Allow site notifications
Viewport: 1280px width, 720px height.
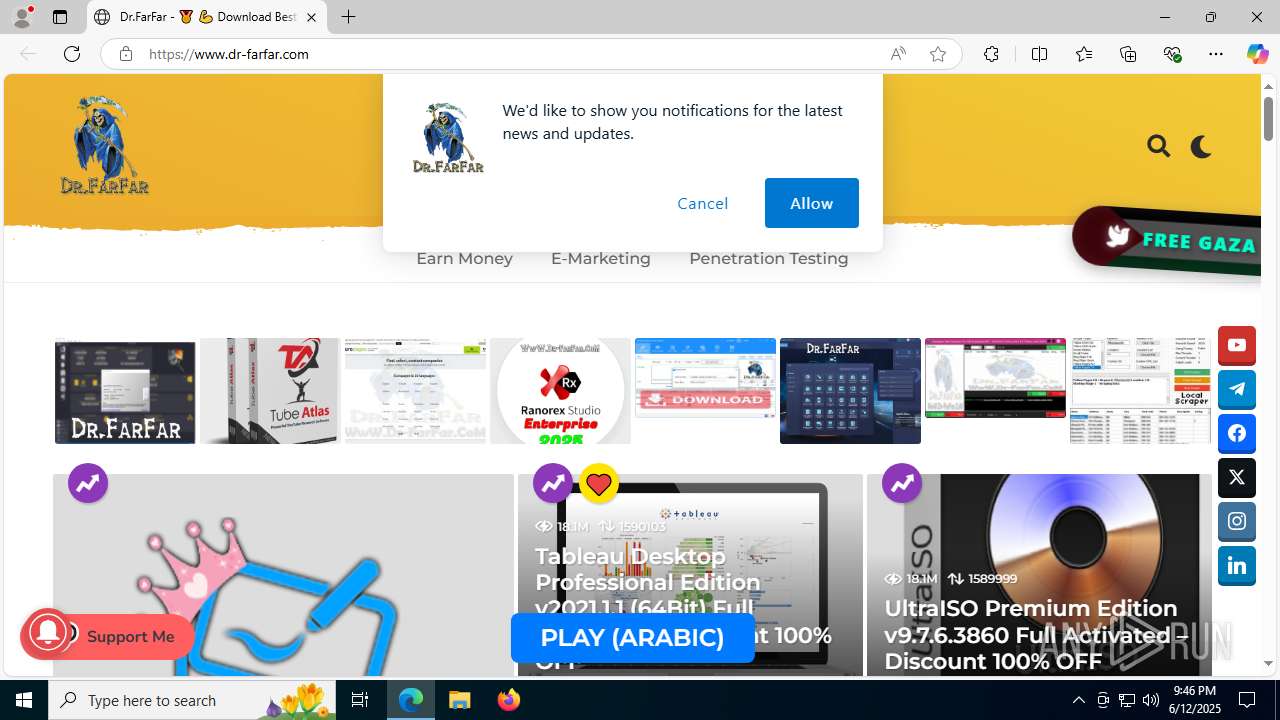click(x=811, y=203)
